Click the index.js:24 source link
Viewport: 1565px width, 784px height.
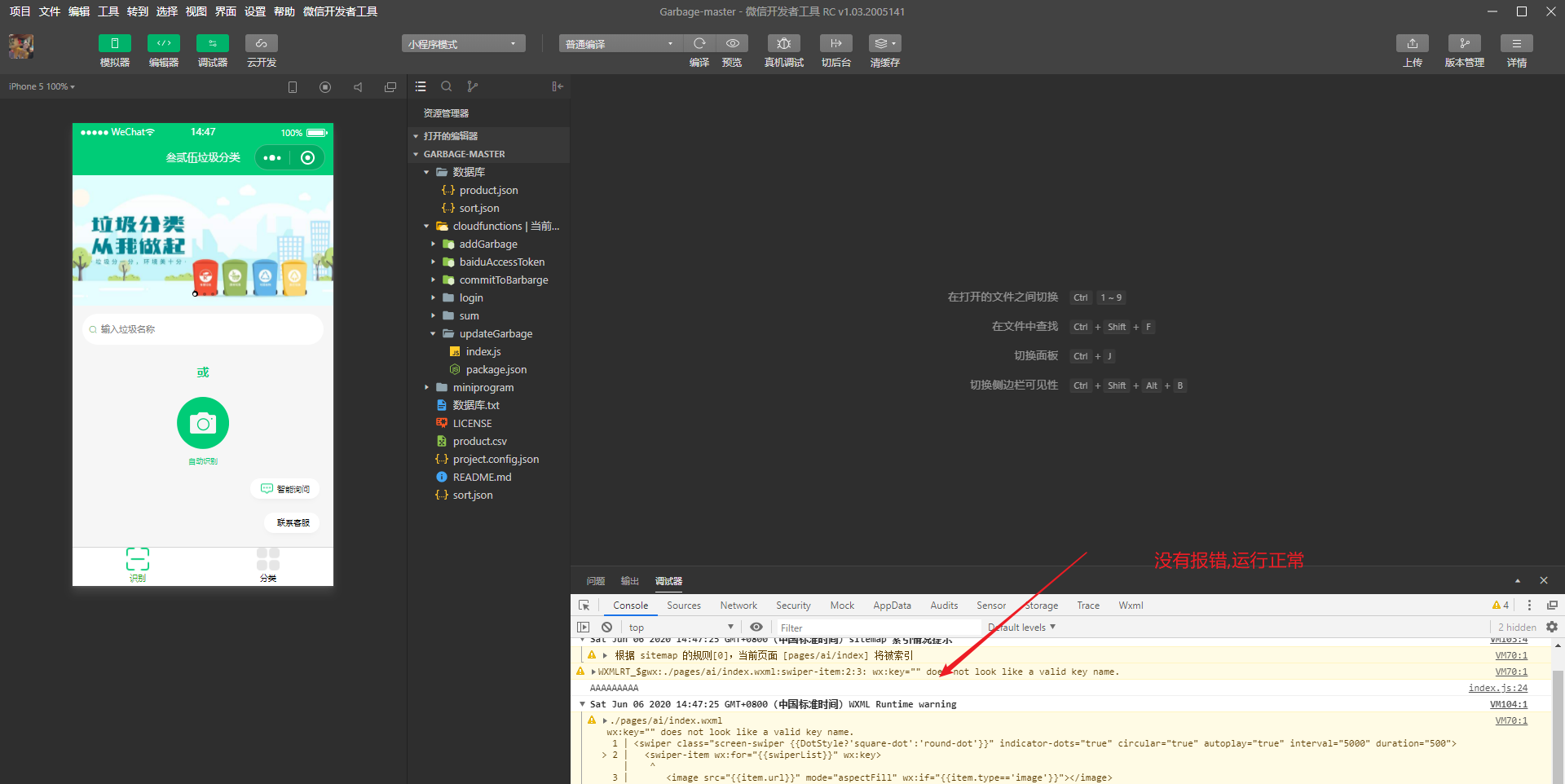tap(1498, 688)
